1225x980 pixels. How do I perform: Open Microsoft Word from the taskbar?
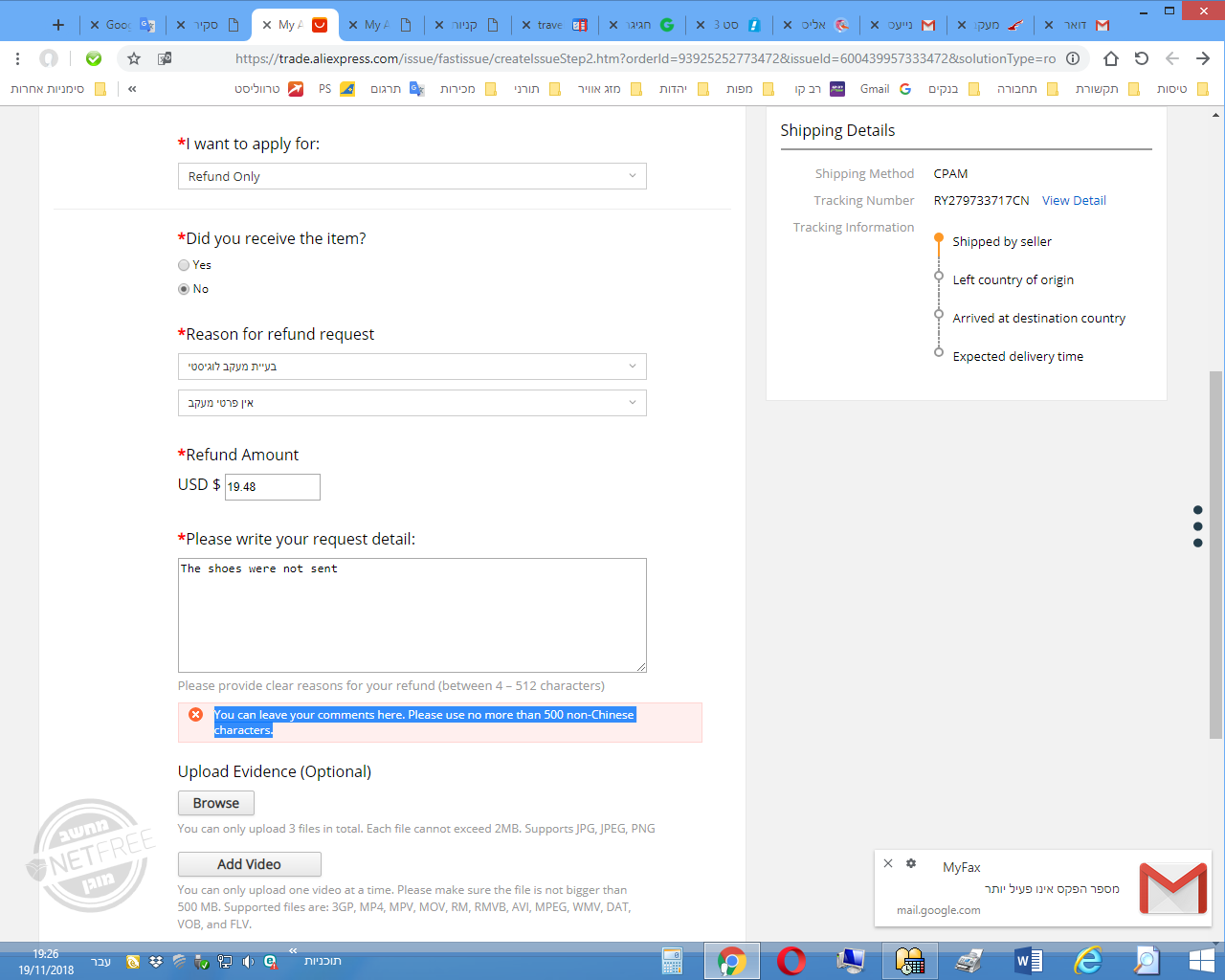click(x=1026, y=960)
